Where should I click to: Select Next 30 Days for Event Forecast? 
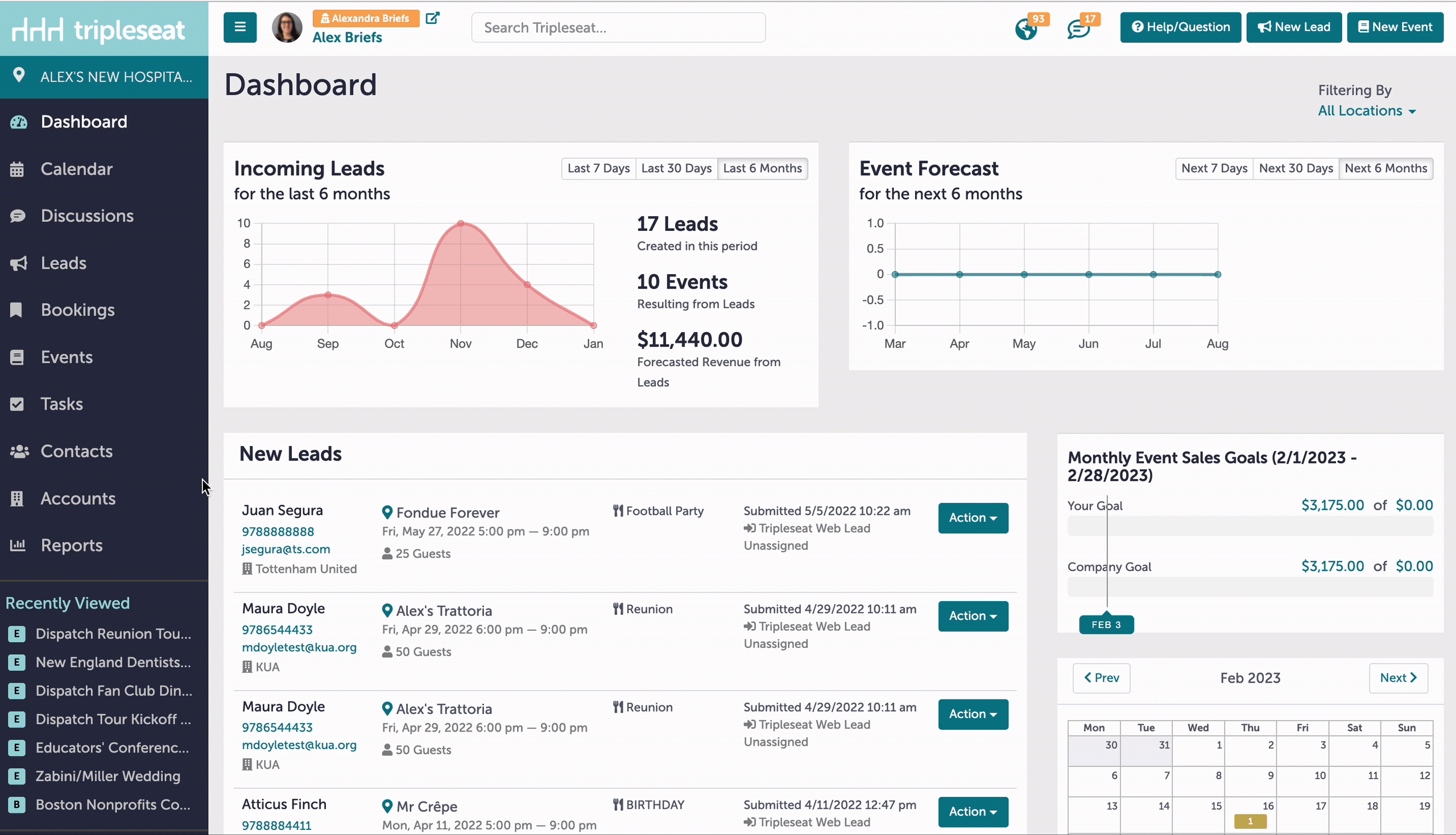tap(1296, 168)
